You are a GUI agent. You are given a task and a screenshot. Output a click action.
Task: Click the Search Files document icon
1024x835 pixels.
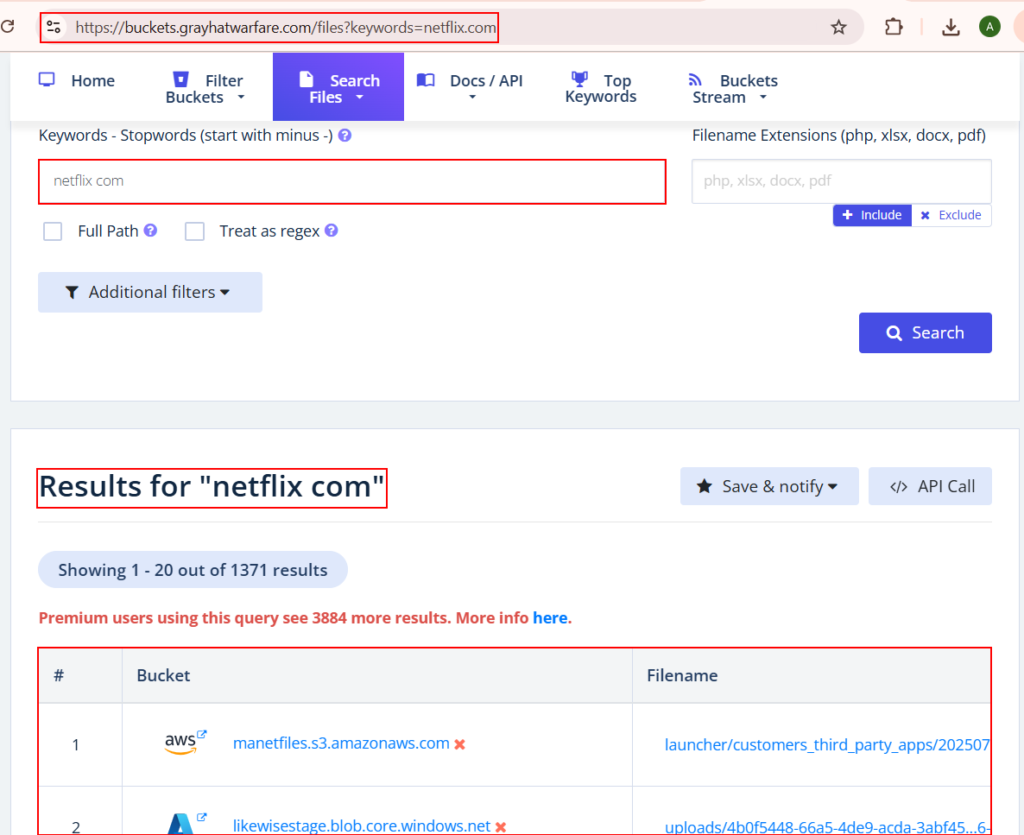[x=306, y=80]
